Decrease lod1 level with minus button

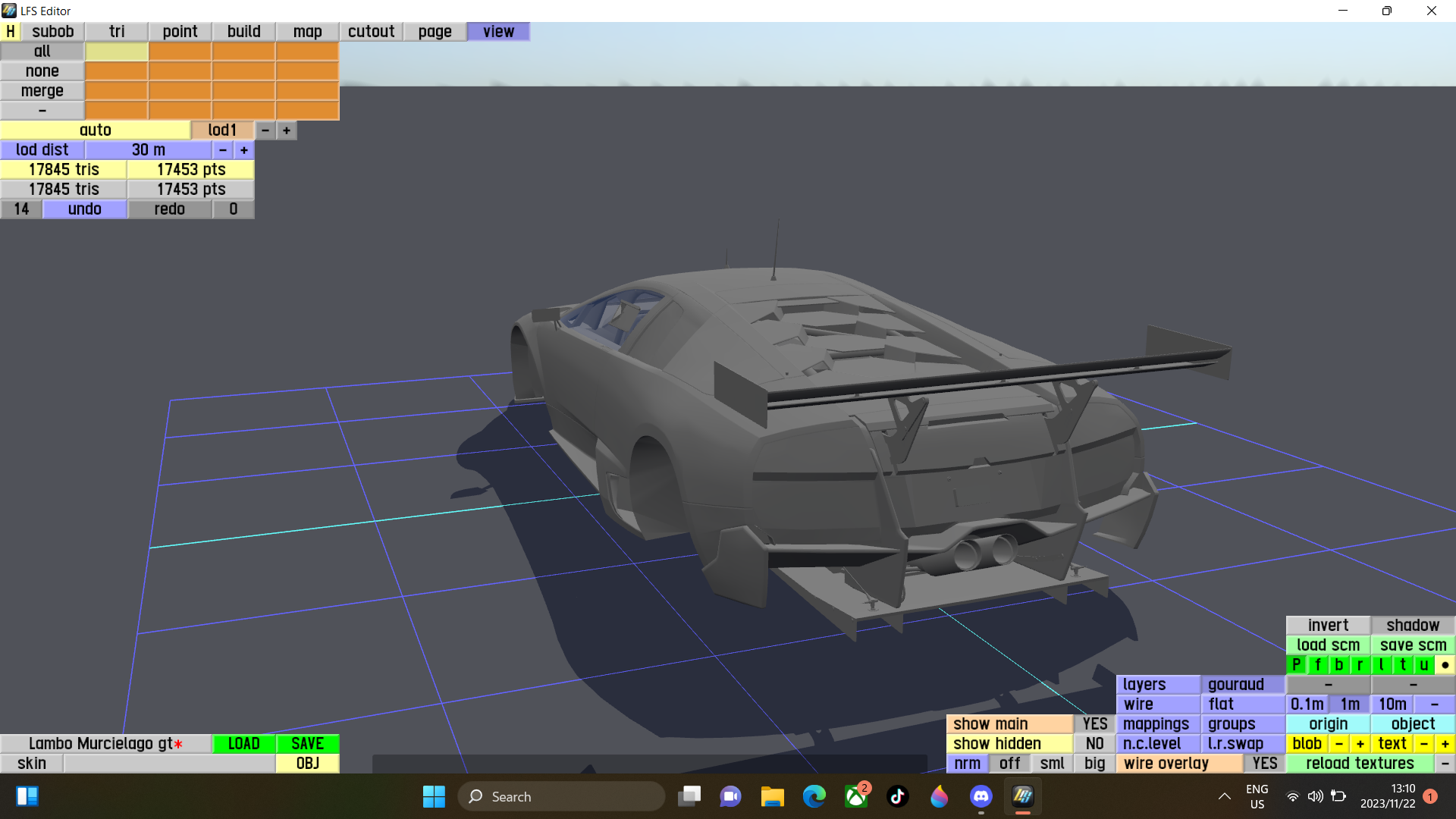click(x=265, y=130)
